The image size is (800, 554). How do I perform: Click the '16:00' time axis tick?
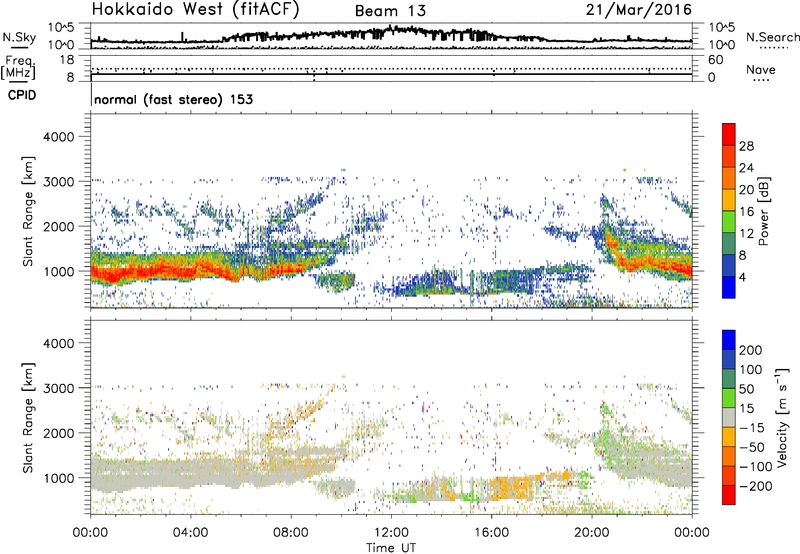[491, 533]
